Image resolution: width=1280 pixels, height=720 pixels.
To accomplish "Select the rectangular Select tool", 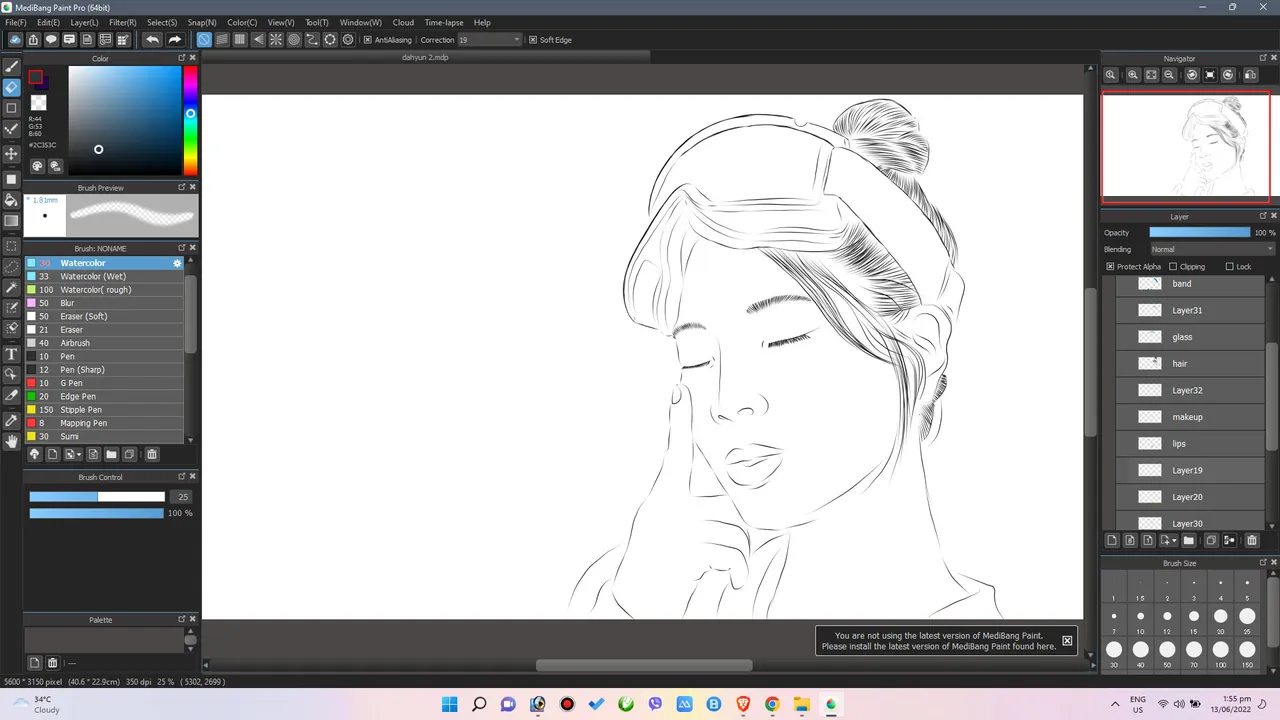I will pos(12,246).
